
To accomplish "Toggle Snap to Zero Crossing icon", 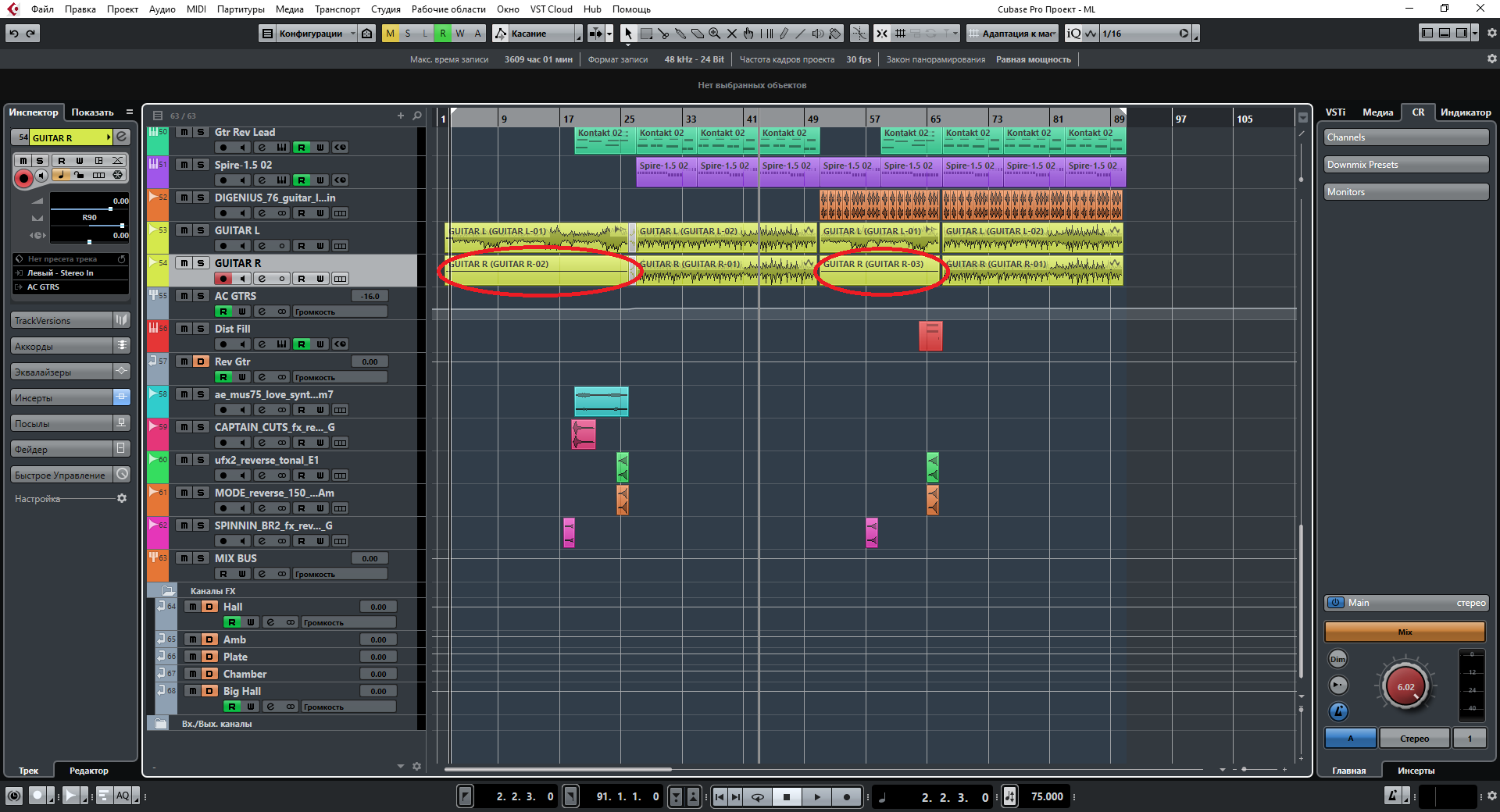I will (x=859, y=34).
